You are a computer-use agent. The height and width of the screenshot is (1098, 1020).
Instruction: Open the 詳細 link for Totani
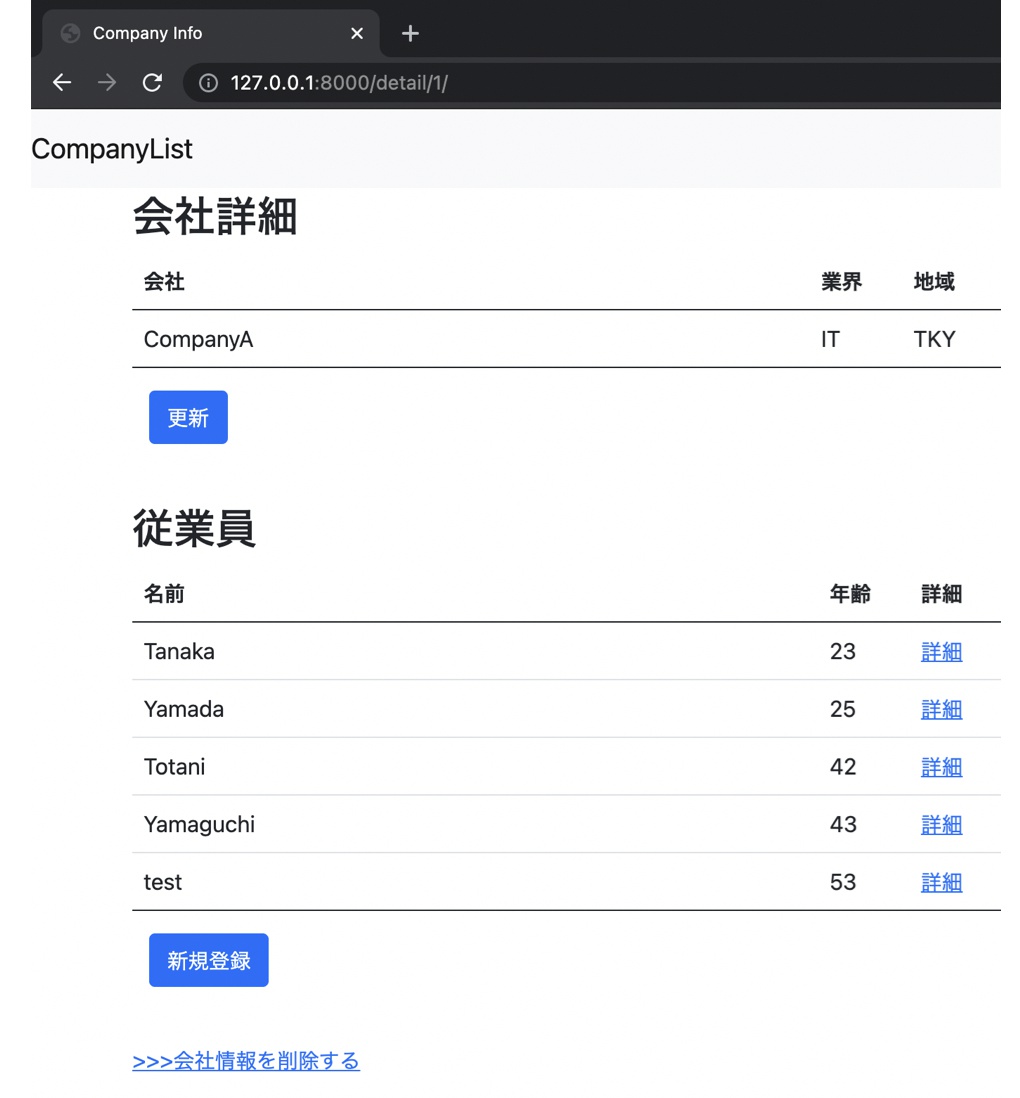tap(941, 766)
